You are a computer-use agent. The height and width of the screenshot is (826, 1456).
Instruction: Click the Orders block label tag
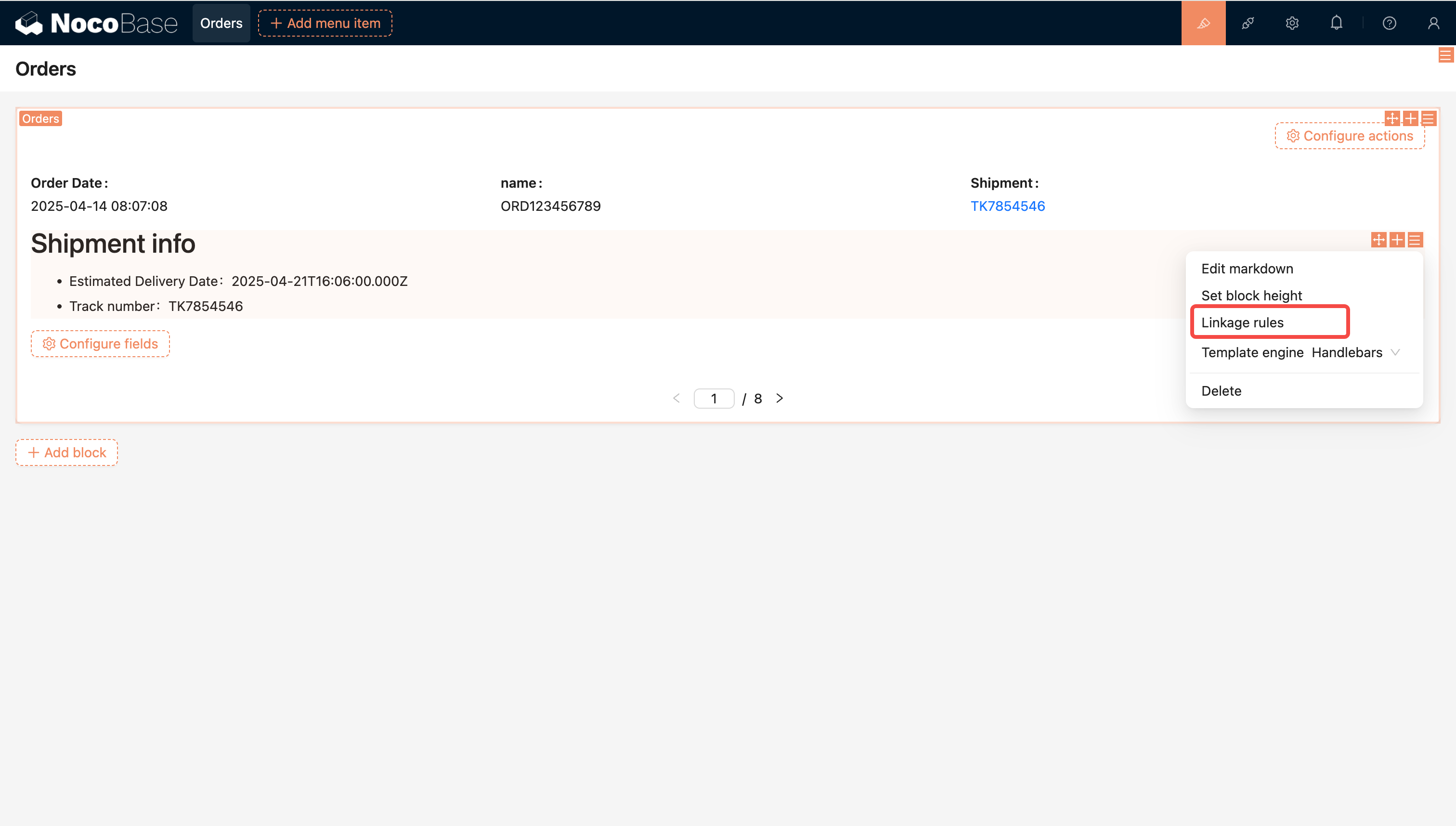40,118
